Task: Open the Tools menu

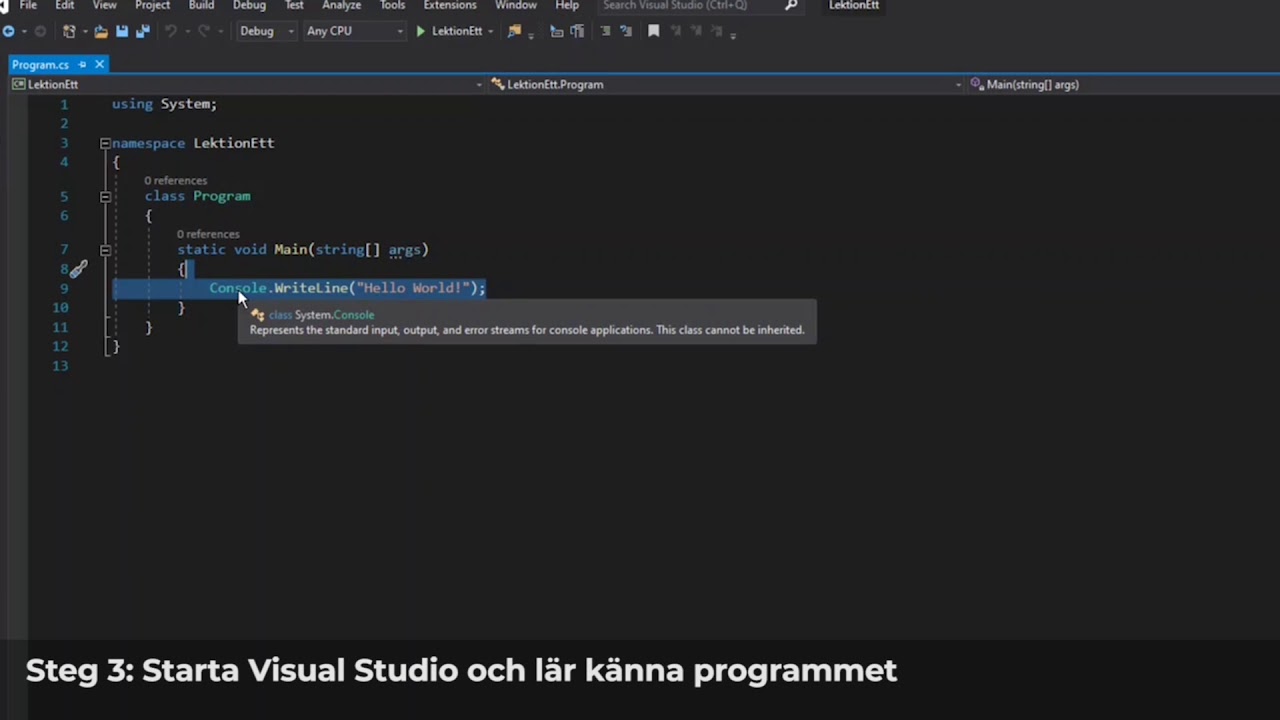Action: coord(392,5)
